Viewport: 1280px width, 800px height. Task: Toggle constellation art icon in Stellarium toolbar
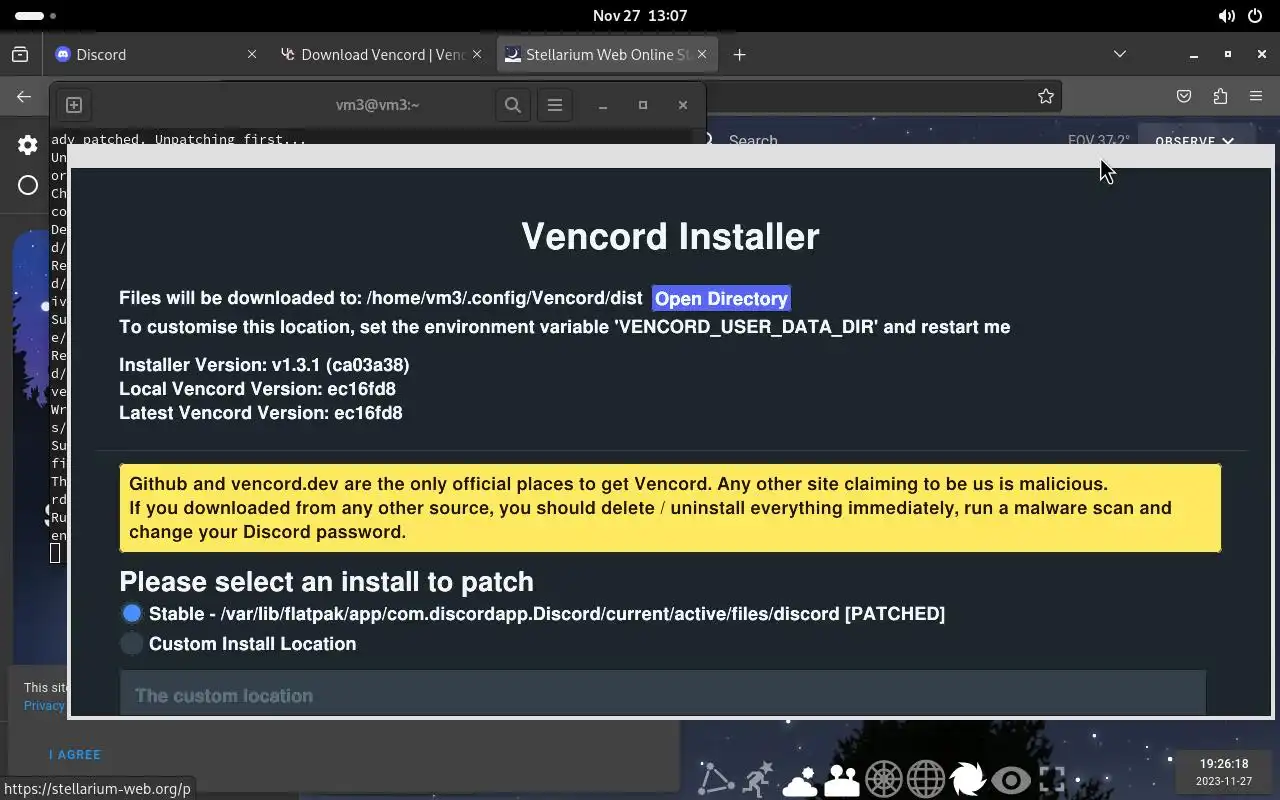758,779
